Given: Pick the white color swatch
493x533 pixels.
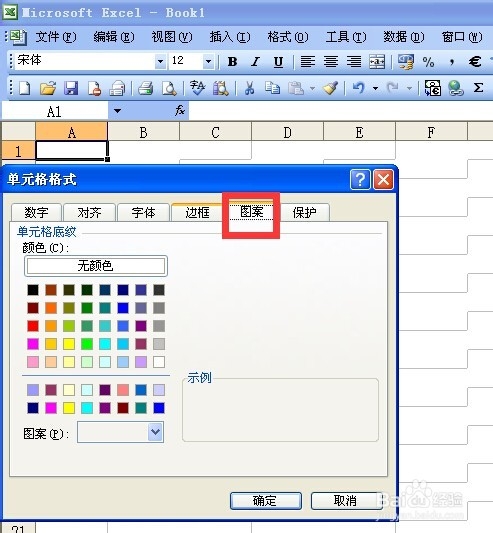Looking at the screenshot, I should pyautogui.click(x=159, y=362).
